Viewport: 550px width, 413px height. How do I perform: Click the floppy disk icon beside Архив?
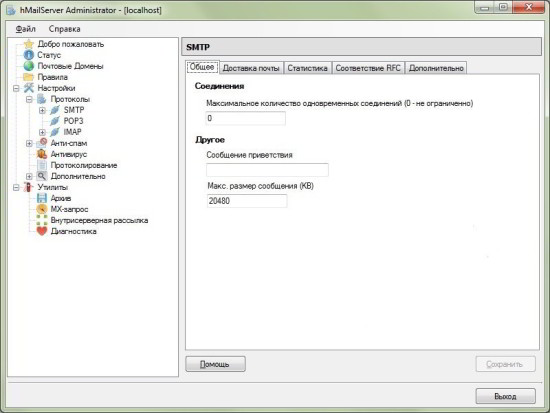tap(42, 198)
